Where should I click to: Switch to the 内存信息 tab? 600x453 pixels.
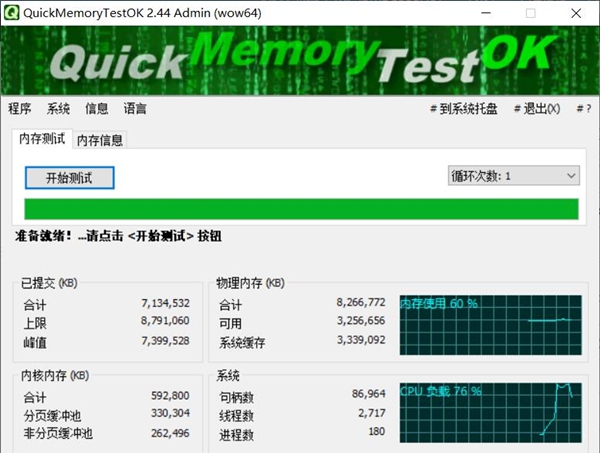(x=99, y=140)
